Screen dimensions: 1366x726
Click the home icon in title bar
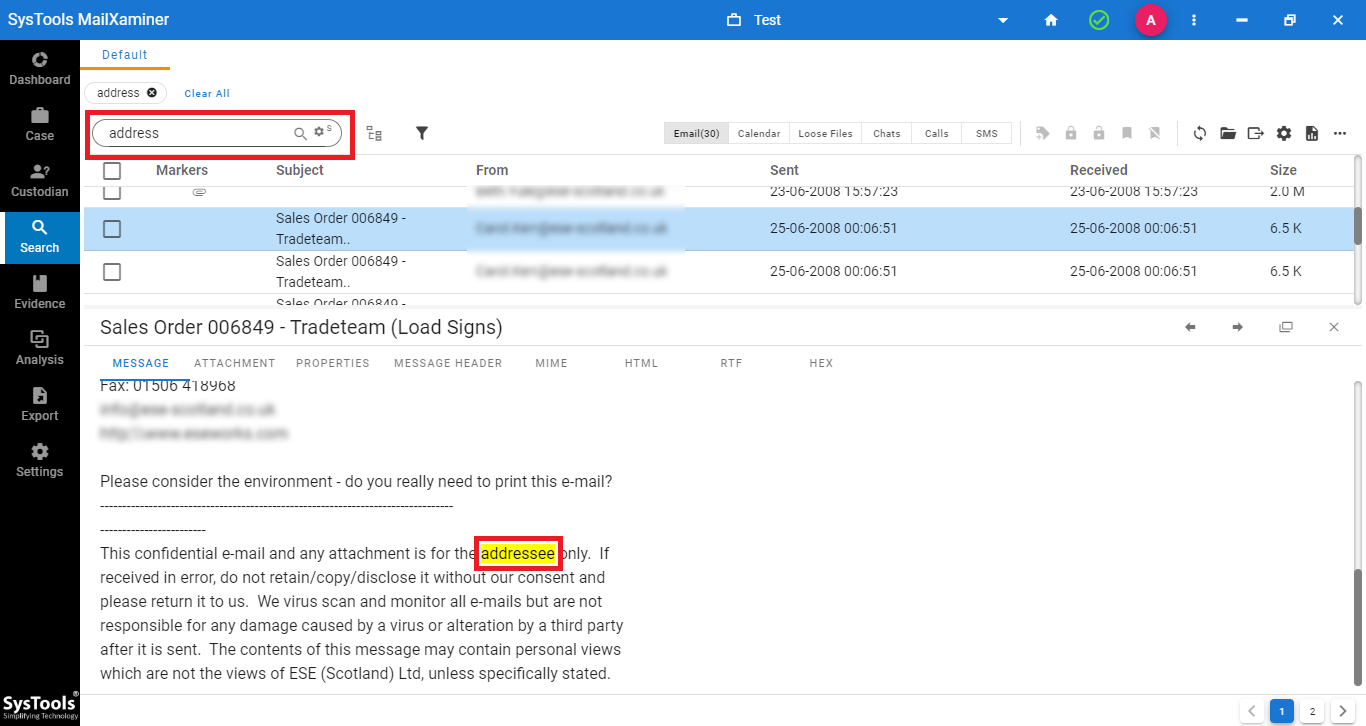point(1051,20)
